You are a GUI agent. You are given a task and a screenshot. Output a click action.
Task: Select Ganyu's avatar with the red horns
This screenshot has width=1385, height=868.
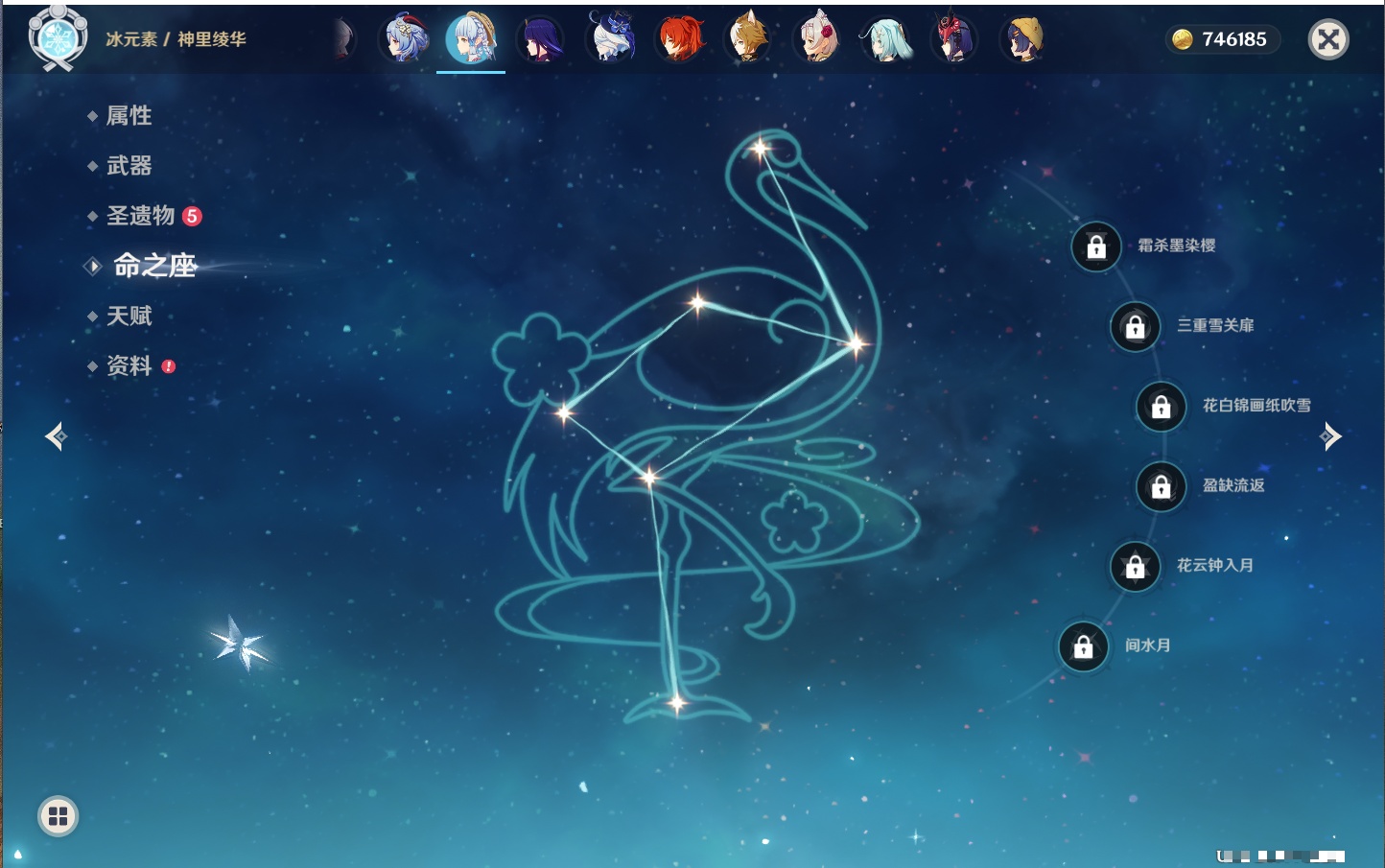click(405, 39)
